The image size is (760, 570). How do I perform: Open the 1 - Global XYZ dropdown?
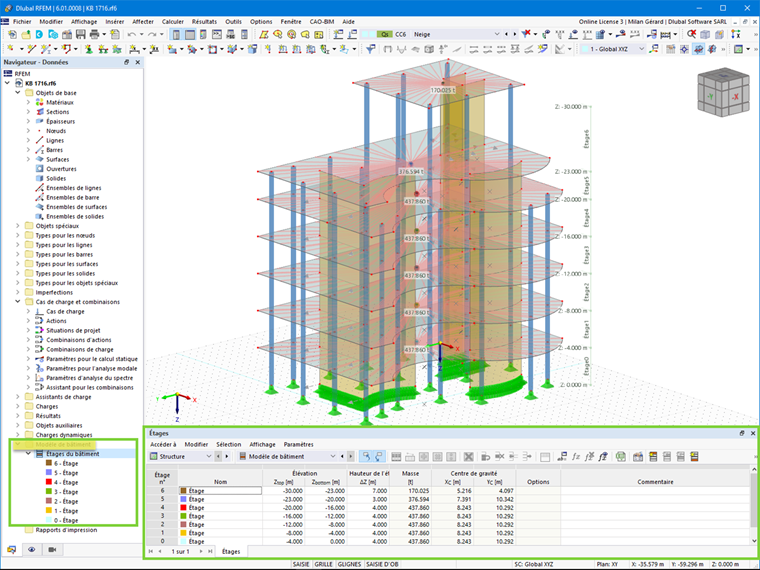(x=641, y=49)
